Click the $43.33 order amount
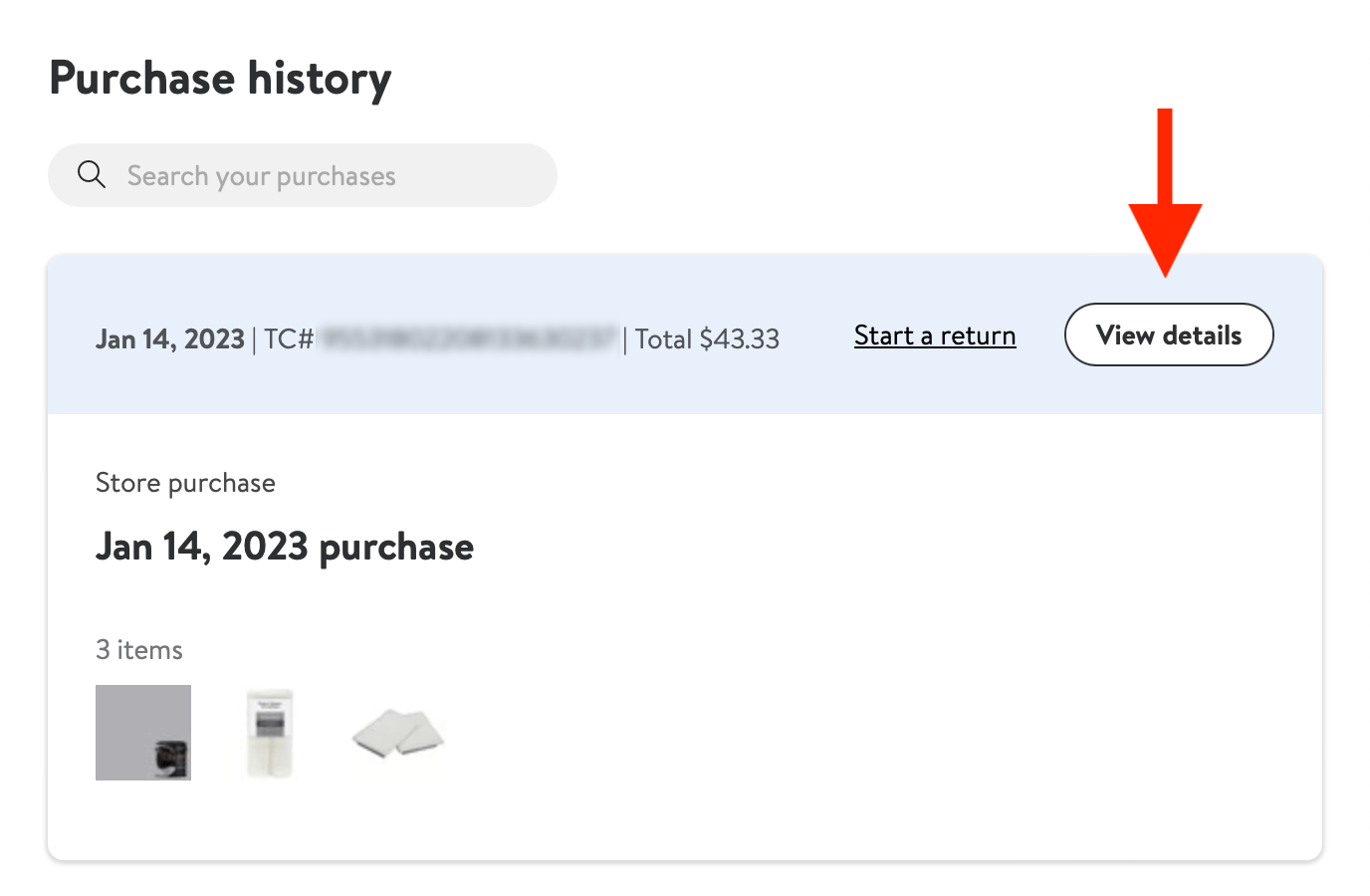Screen dimensions: 1370x896 pyautogui.click(x=740, y=339)
